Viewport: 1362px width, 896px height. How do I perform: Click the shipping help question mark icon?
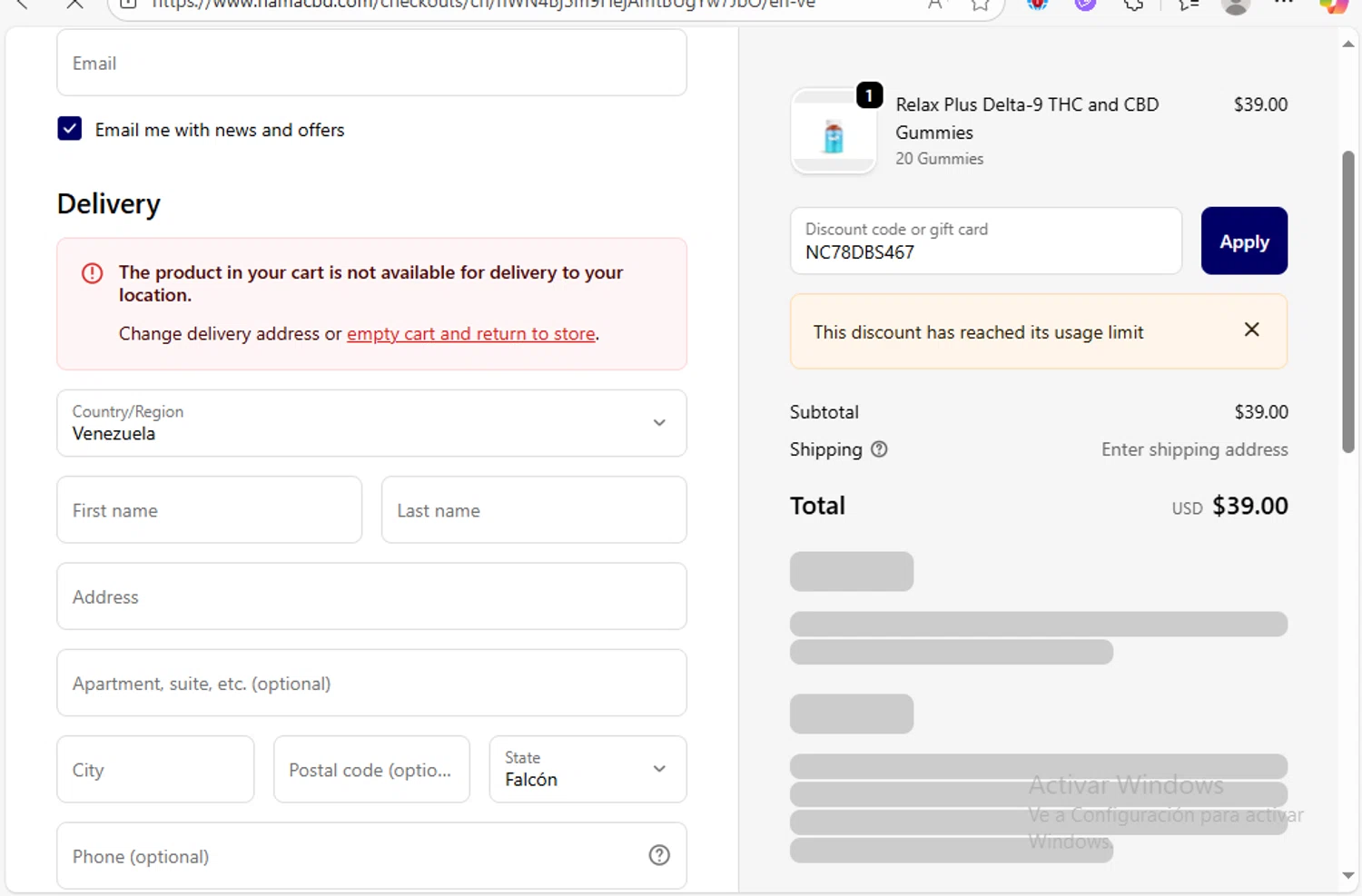click(879, 449)
